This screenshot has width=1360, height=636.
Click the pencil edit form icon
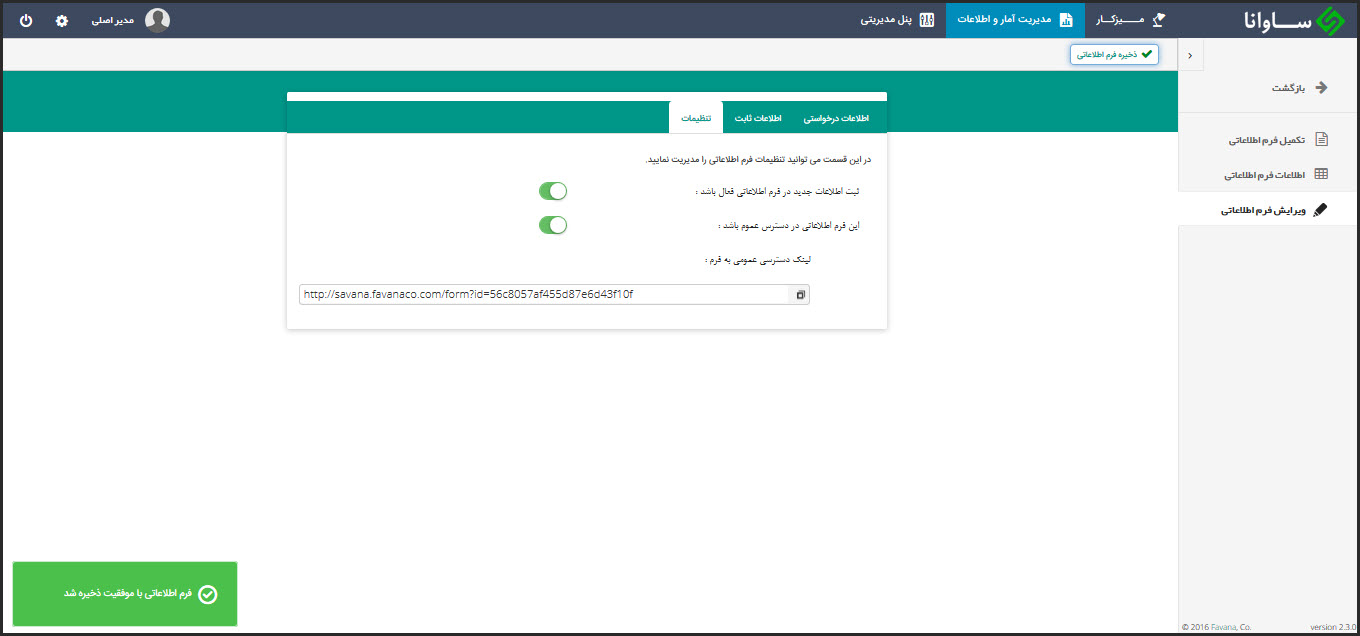pos(1321,210)
